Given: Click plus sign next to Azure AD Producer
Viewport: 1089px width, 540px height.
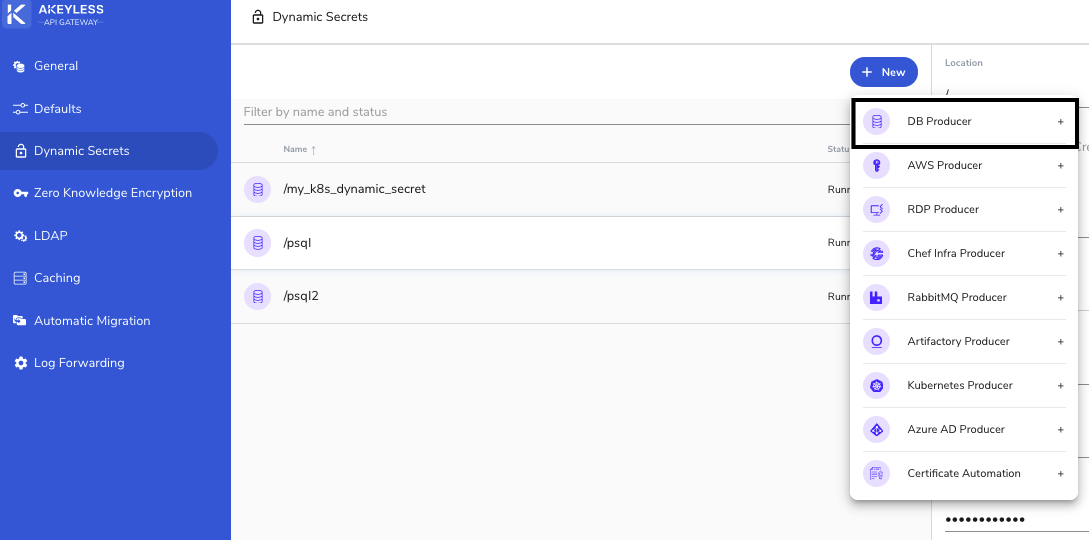Looking at the screenshot, I should [1061, 430].
